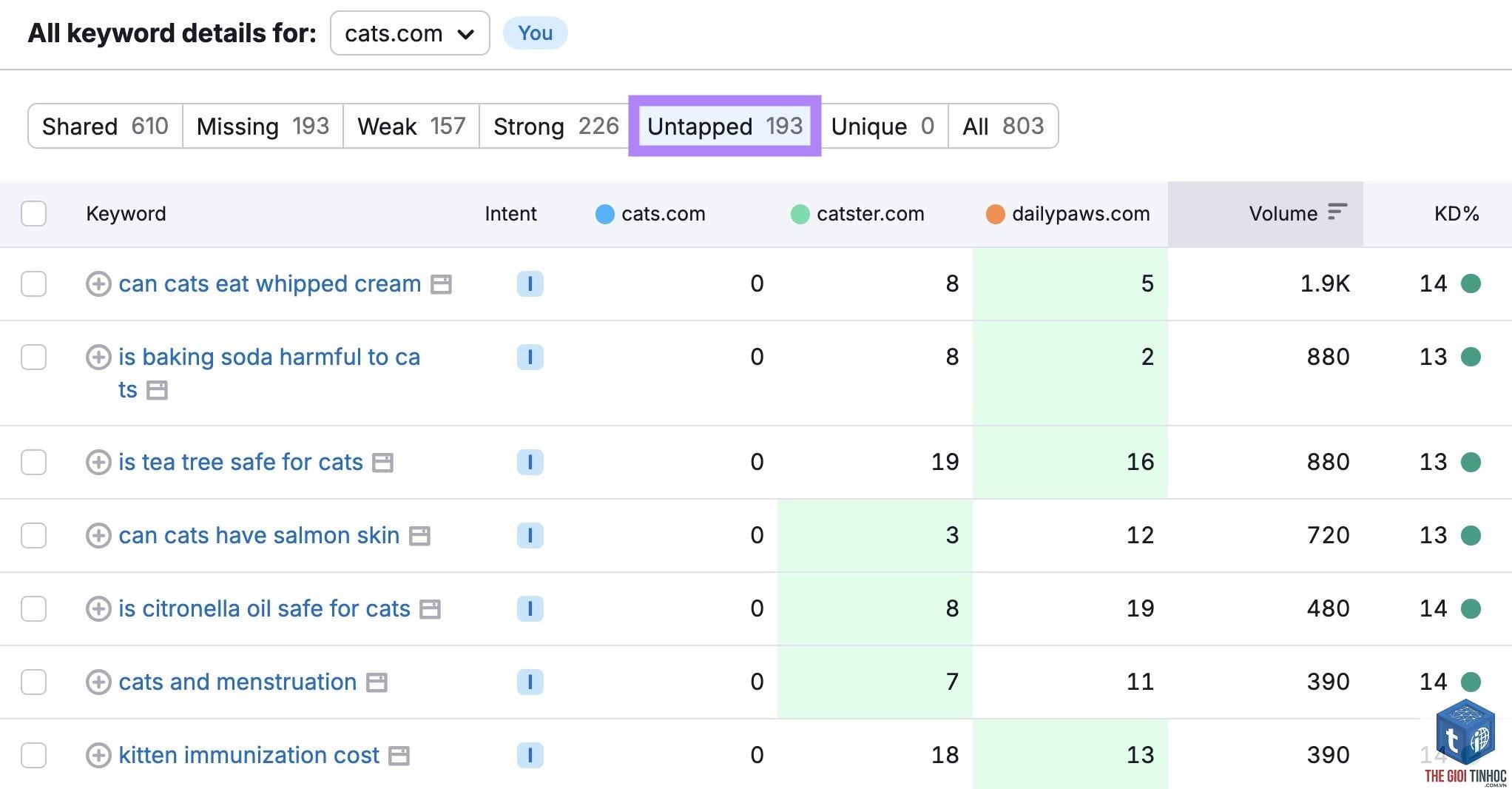Click intent badge for 'is tea tree safe for cats'
Image resolution: width=1512 pixels, height=789 pixels.
530,462
